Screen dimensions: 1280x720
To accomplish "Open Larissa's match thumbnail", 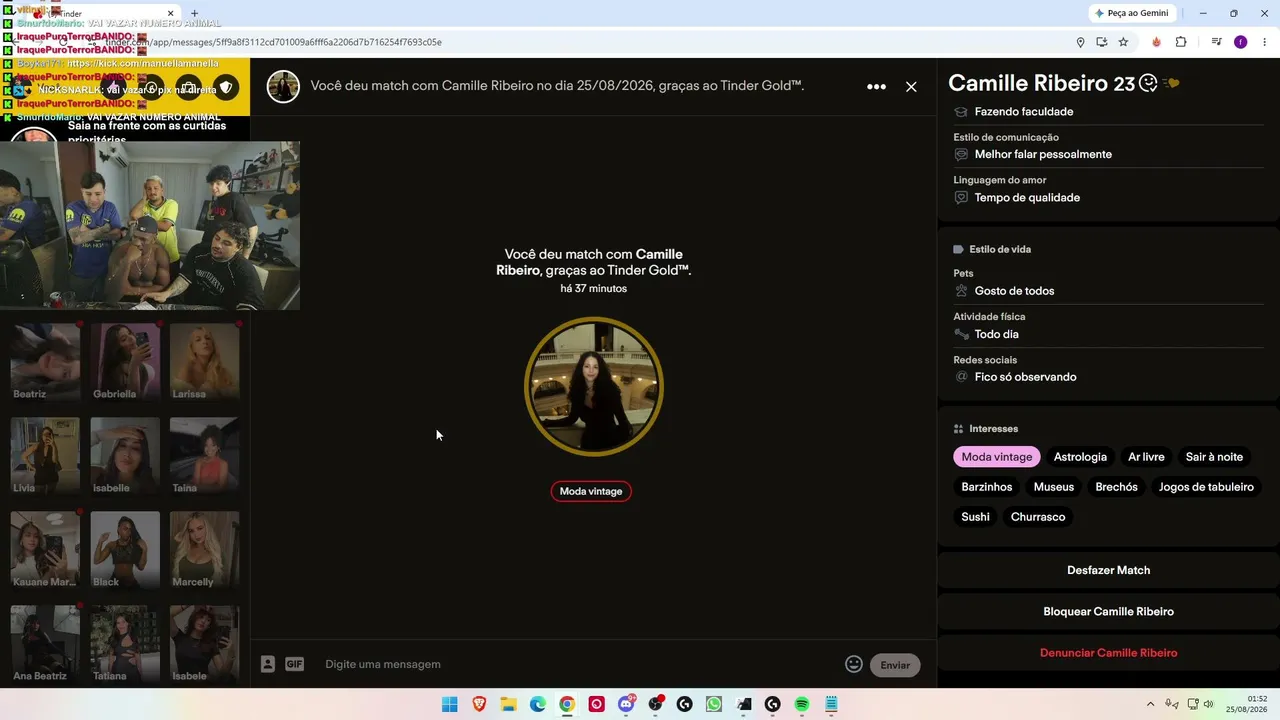I will pyautogui.click(x=204, y=361).
